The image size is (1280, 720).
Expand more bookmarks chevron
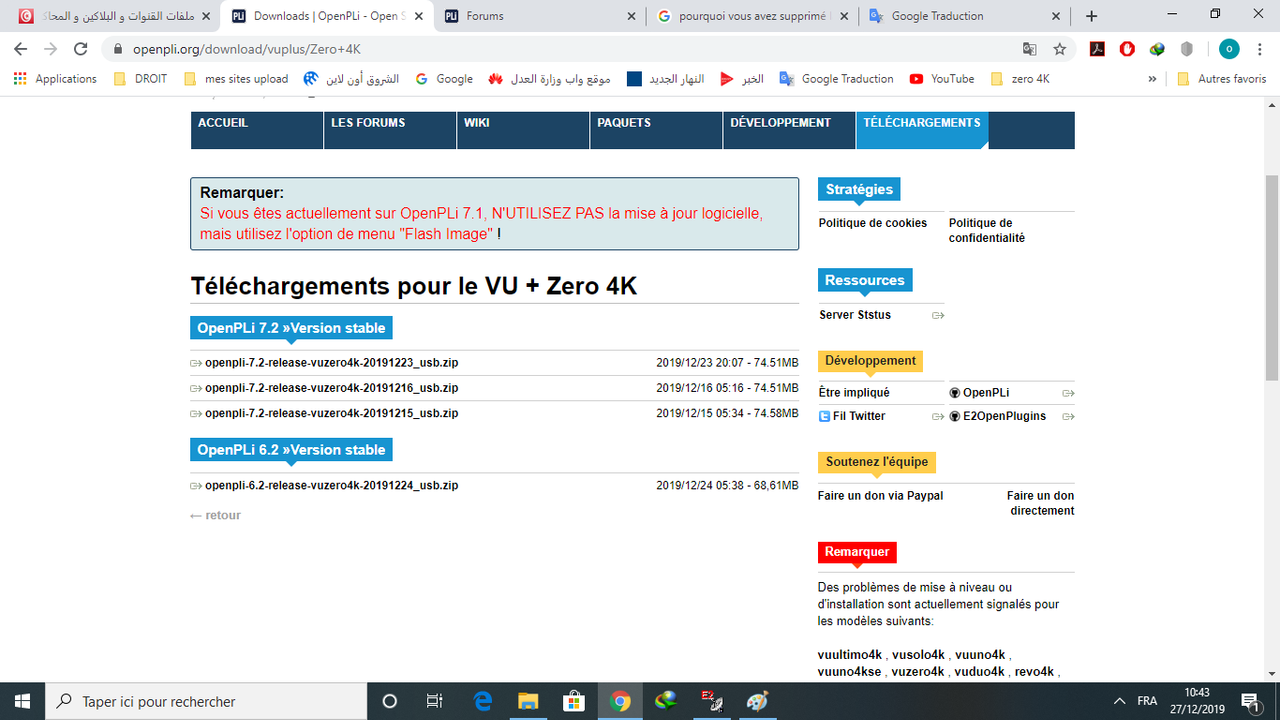[1153, 79]
